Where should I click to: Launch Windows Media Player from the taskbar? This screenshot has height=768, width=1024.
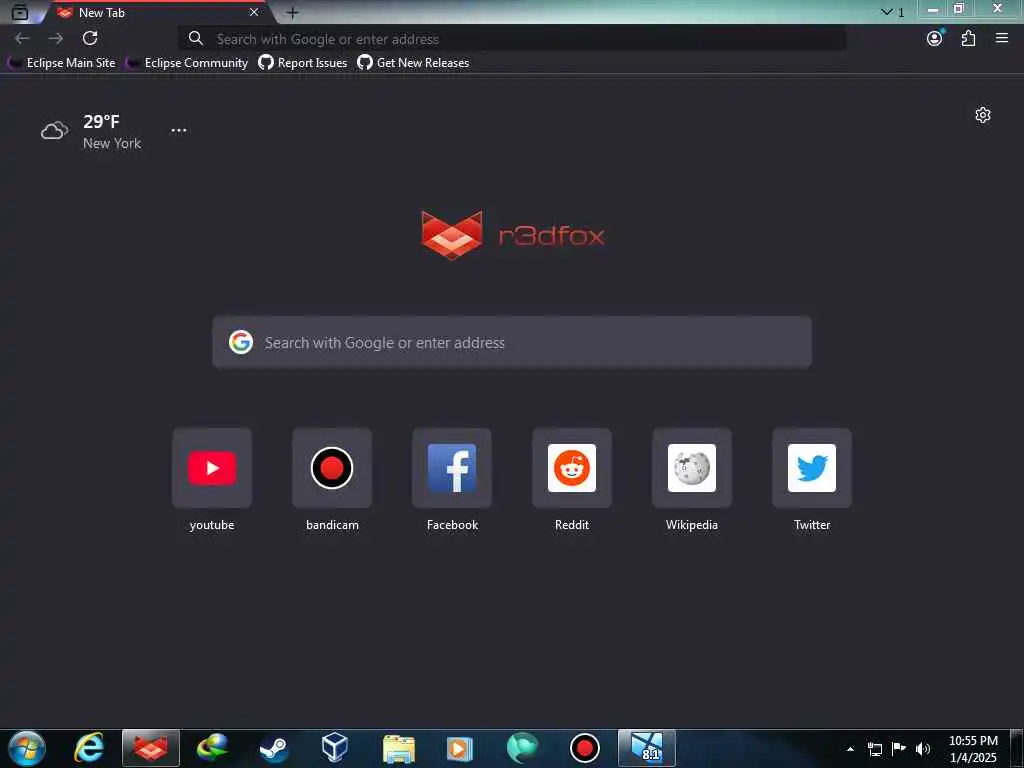pos(459,748)
